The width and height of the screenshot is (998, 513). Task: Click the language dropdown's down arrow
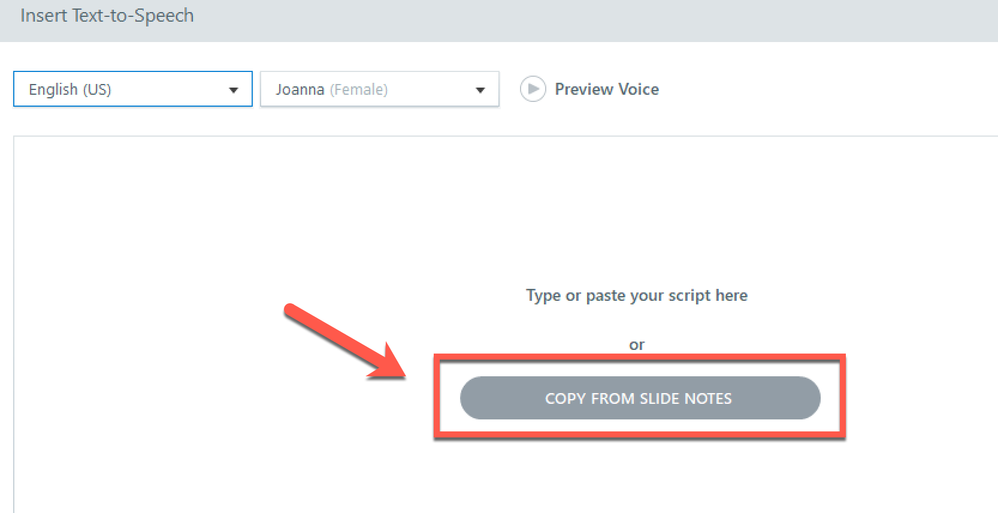point(234,90)
